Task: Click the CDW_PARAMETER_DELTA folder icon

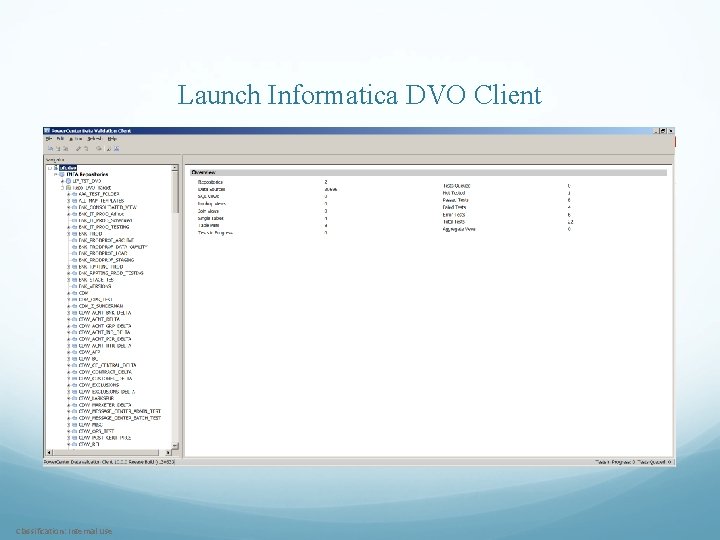Action: click(74, 405)
